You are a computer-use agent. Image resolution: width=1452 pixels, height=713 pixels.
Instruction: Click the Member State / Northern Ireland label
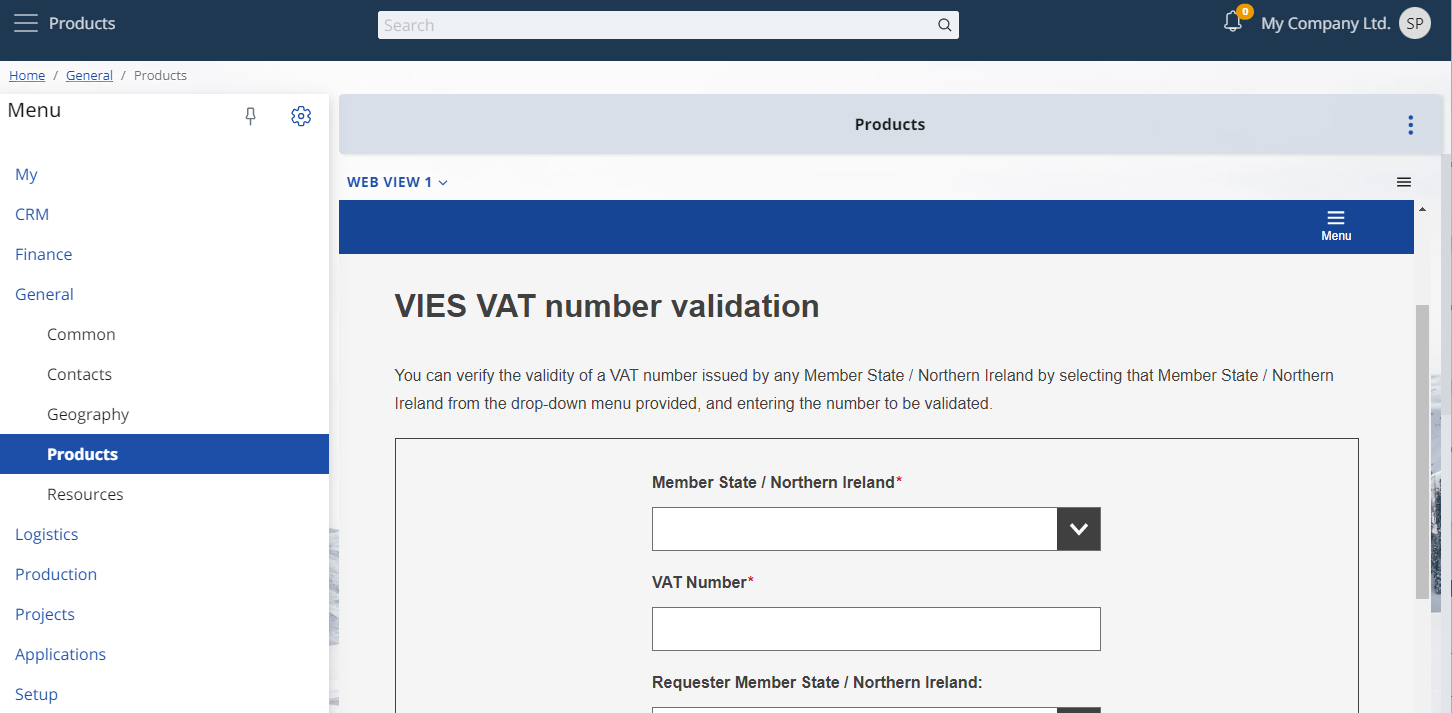click(777, 482)
